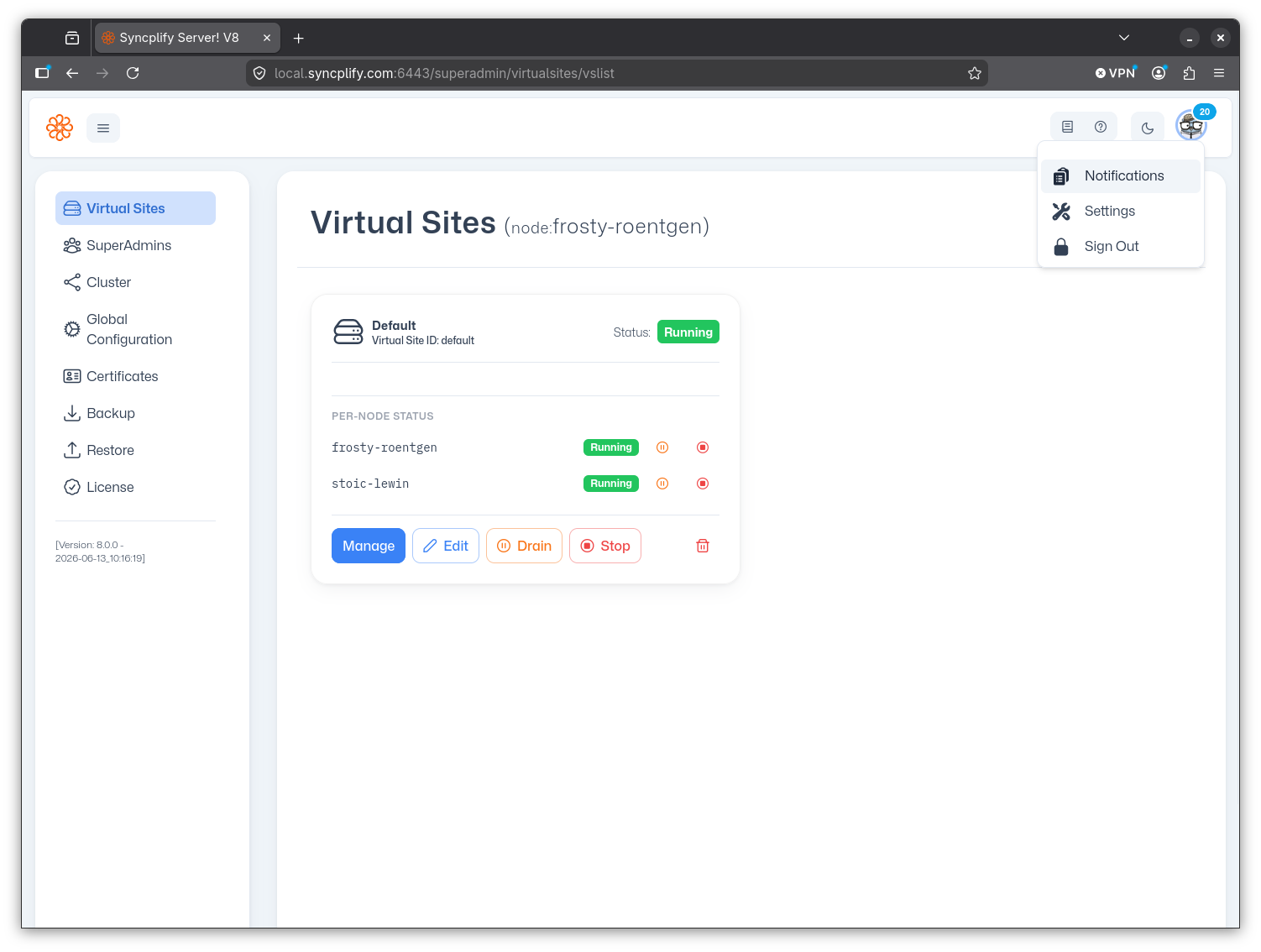1261x952 pixels.
Task: Select Virtual Sites in the sidebar
Action: tap(135, 208)
